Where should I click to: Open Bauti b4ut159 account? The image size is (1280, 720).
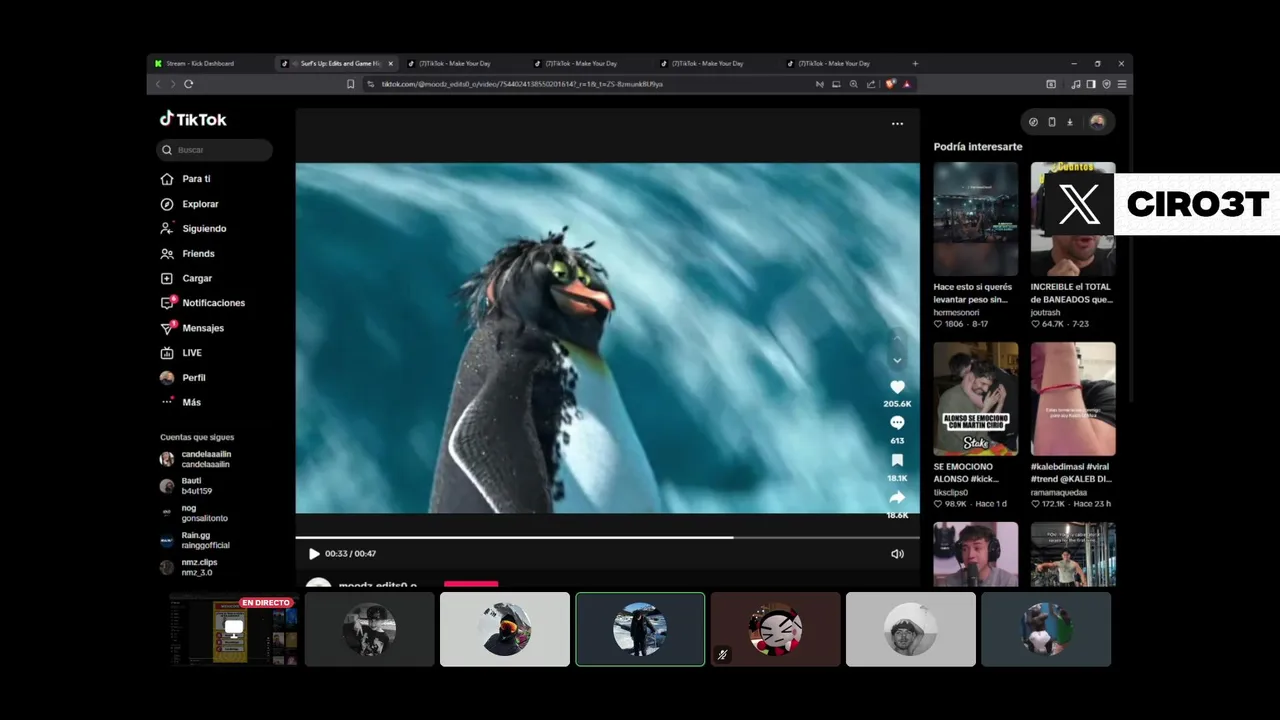click(x=186, y=486)
